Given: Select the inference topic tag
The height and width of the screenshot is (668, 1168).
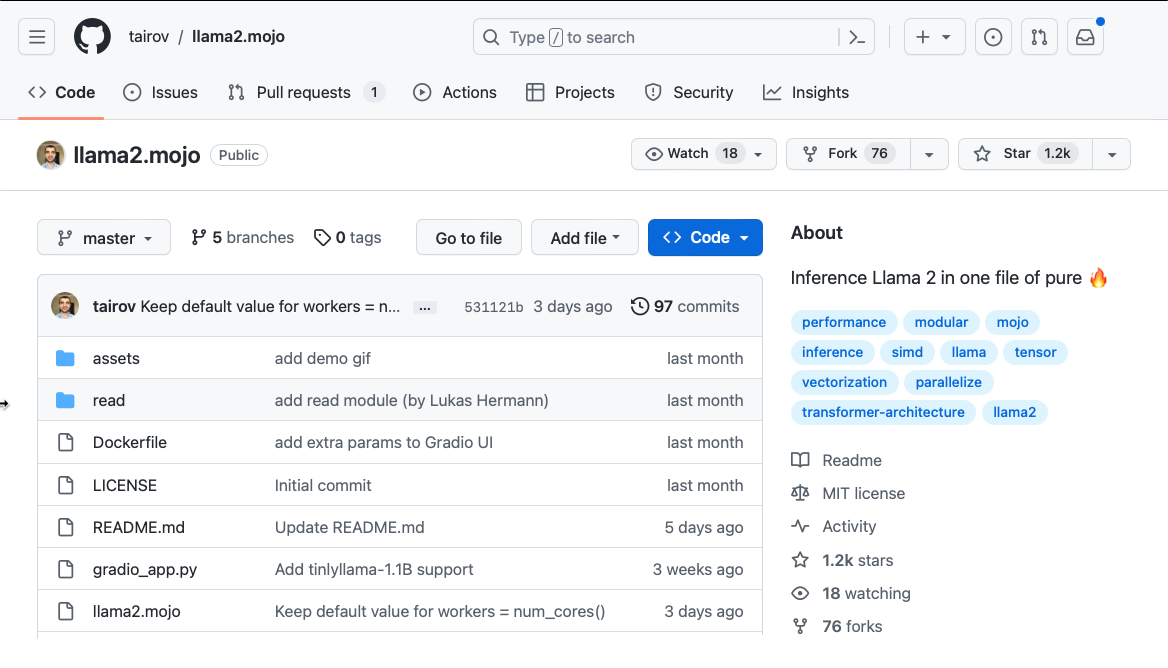Looking at the screenshot, I should [x=832, y=352].
